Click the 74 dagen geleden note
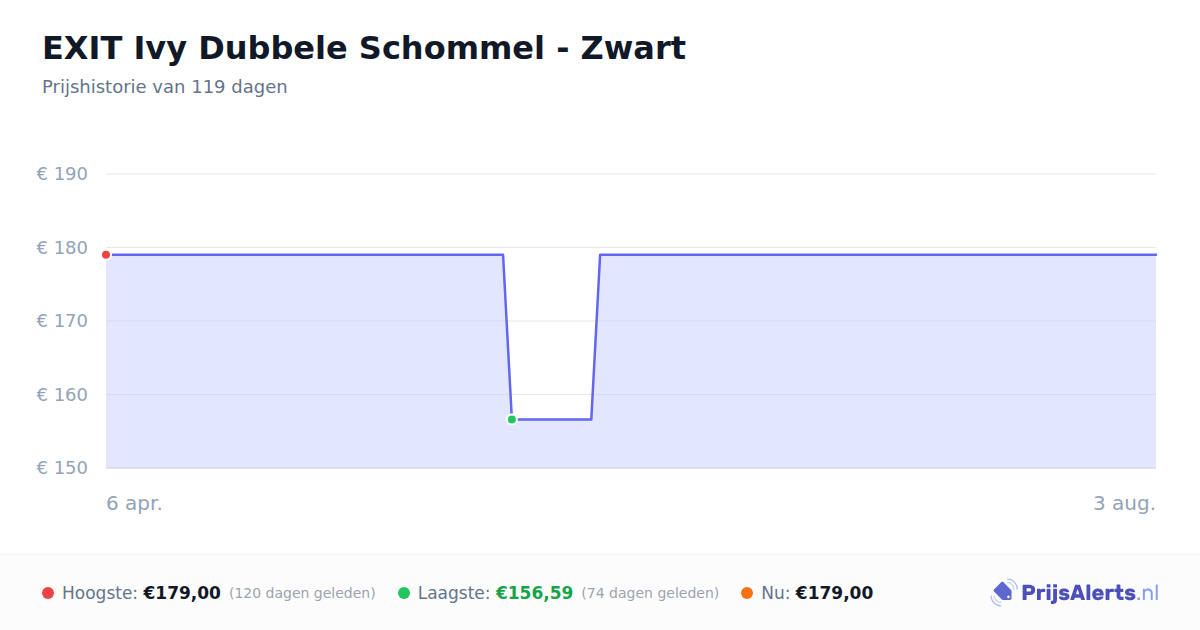The height and width of the screenshot is (630, 1200). tap(650, 593)
